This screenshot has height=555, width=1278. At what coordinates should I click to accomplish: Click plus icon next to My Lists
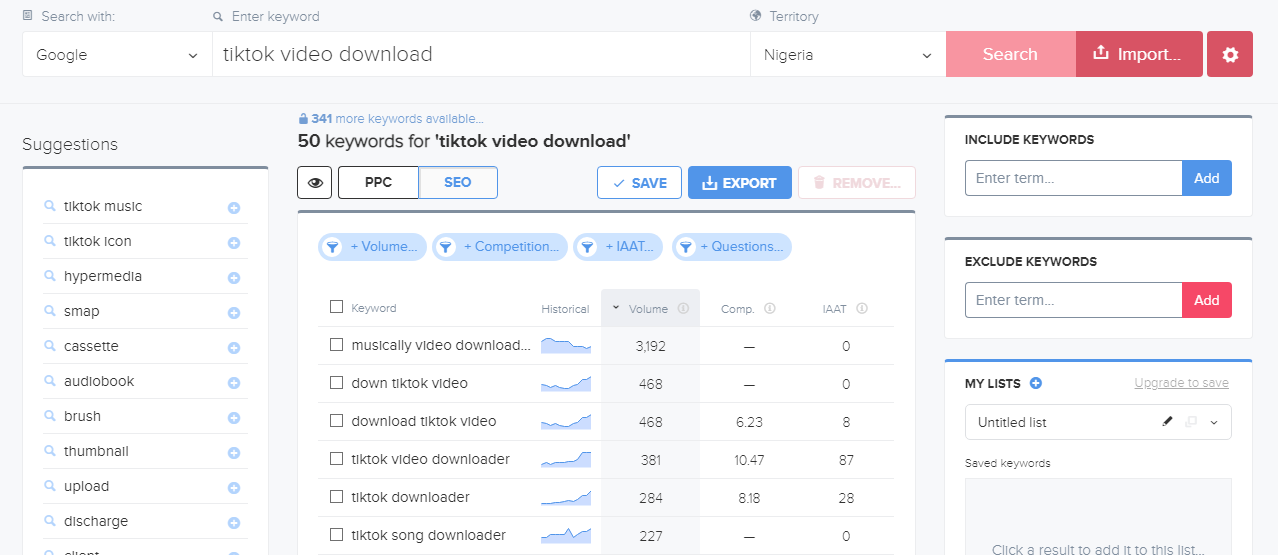(1036, 383)
